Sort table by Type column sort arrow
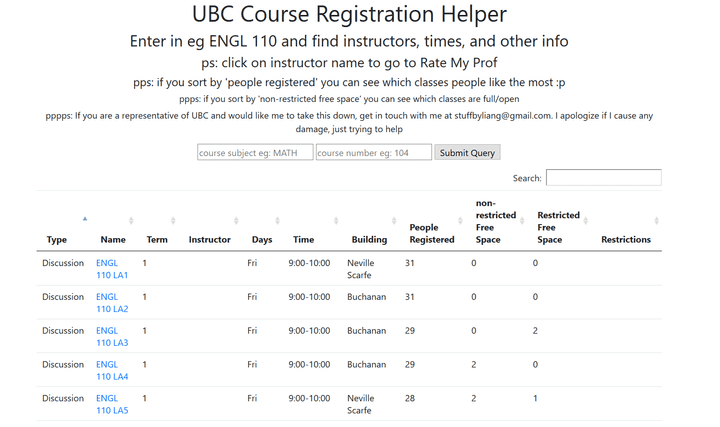This screenshot has height=427, width=720. [x=85, y=219]
